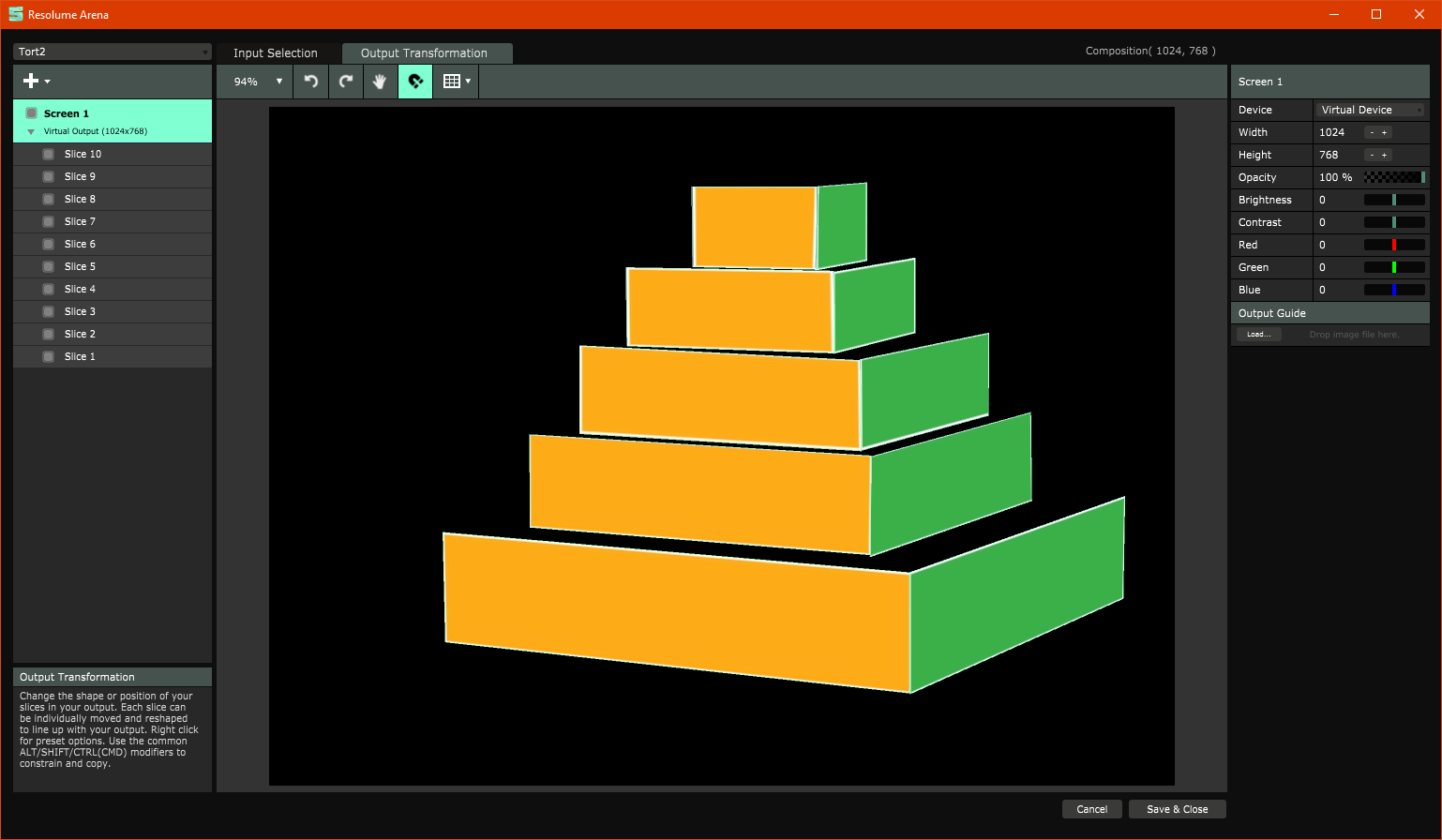Select the hand pan tool

[x=380, y=82]
